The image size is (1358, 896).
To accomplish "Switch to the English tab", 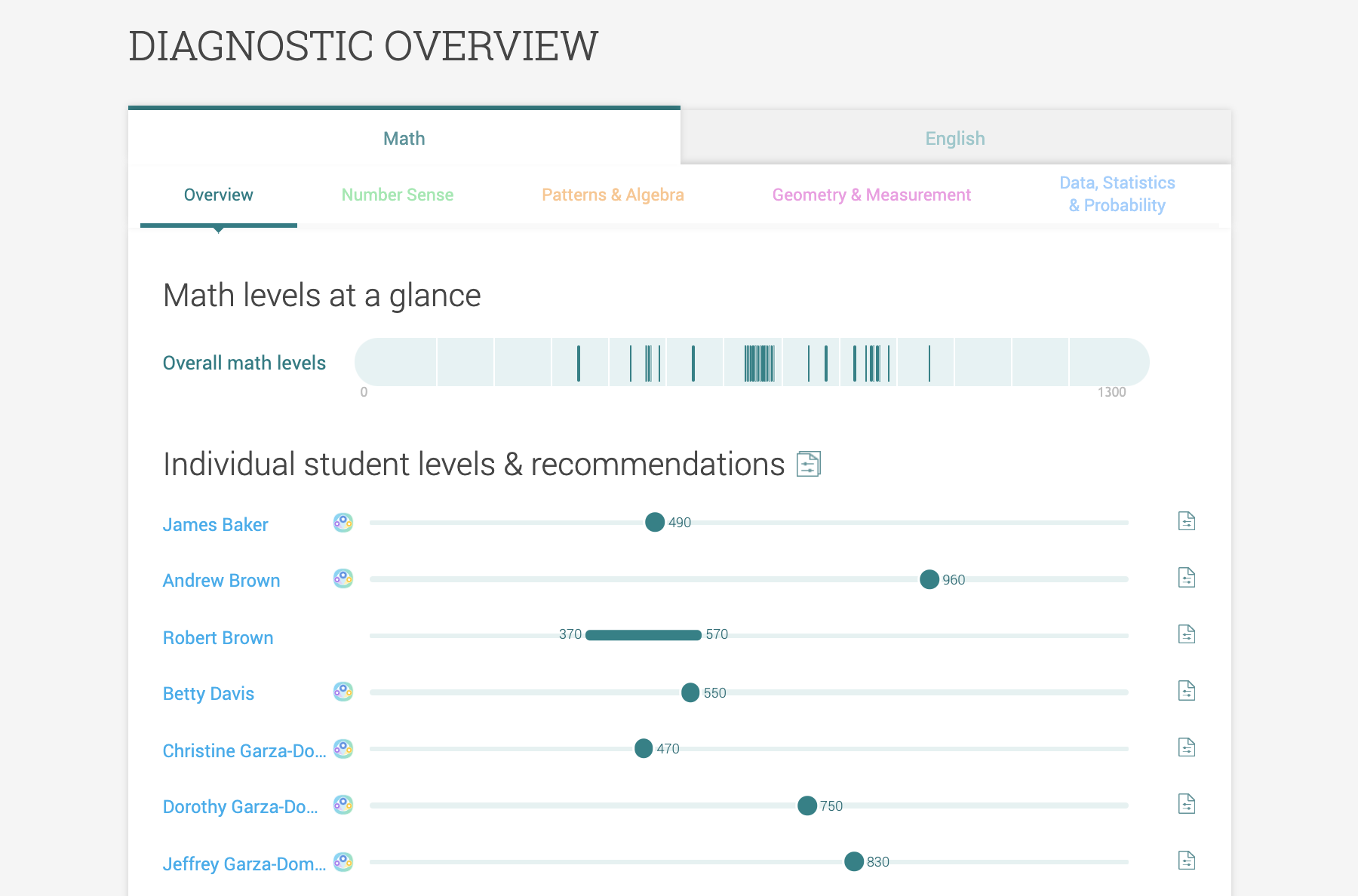I will 954,138.
